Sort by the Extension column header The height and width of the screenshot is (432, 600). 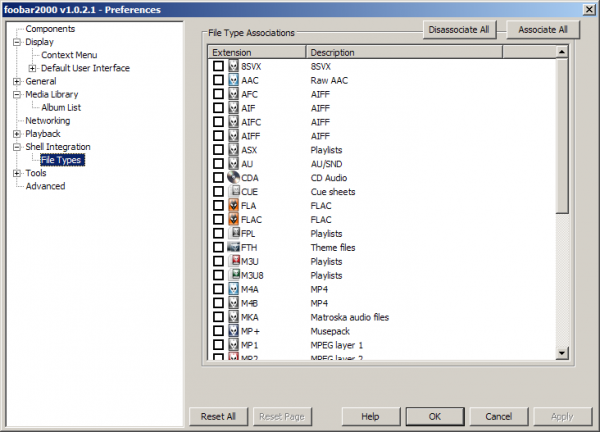click(256, 51)
